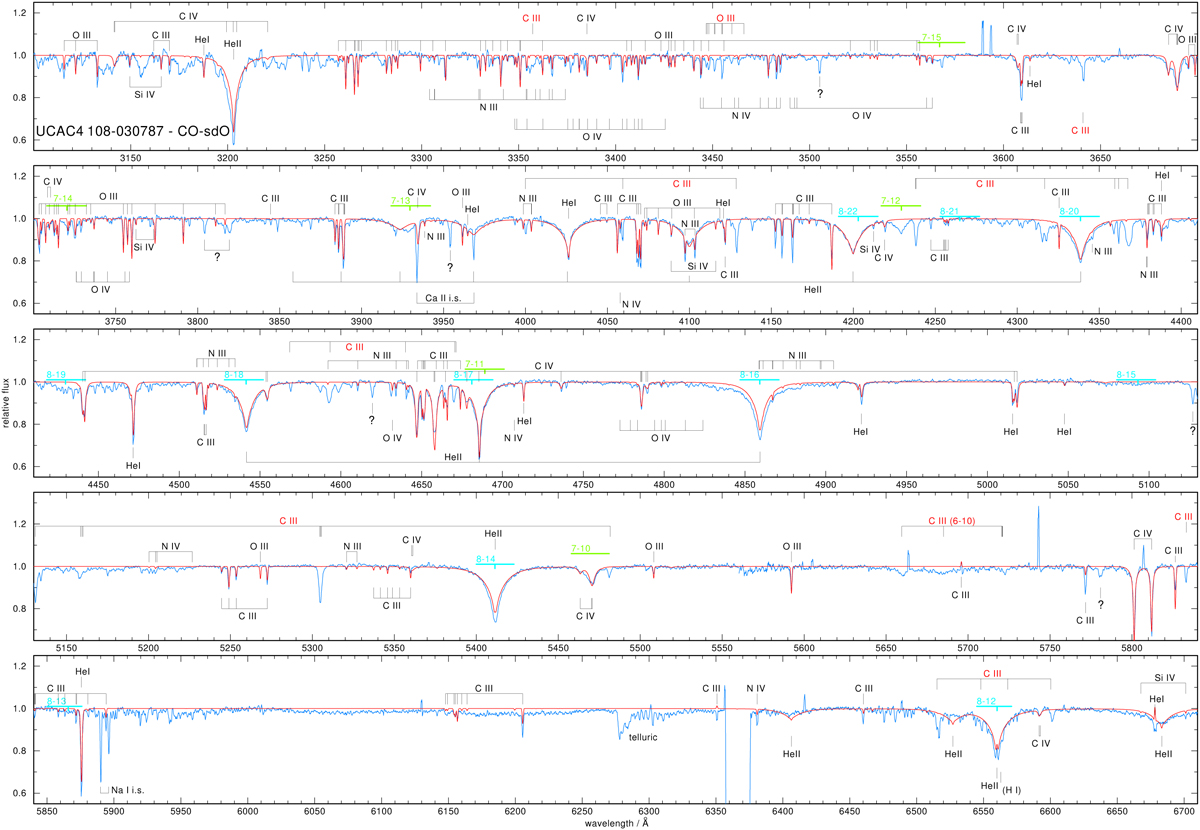The width and height of the screenshot is (1200, 830).
Task: Click the green 7-15 transition marker
Action: point(930,37)
